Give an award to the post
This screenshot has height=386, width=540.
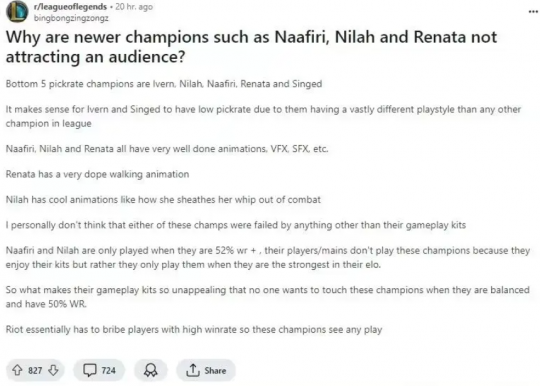[150, 371]
